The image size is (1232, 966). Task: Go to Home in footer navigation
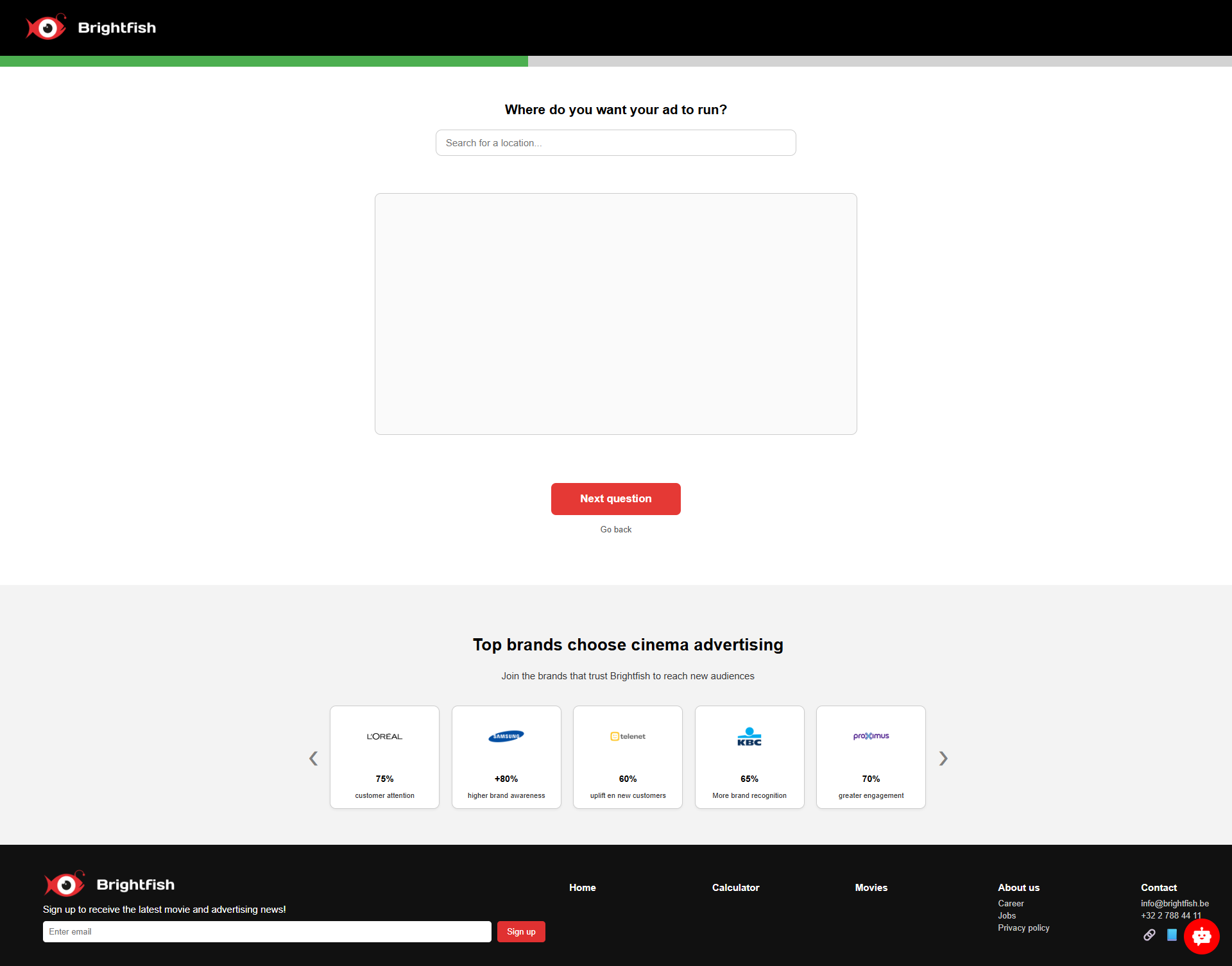[x=582, y=887]
